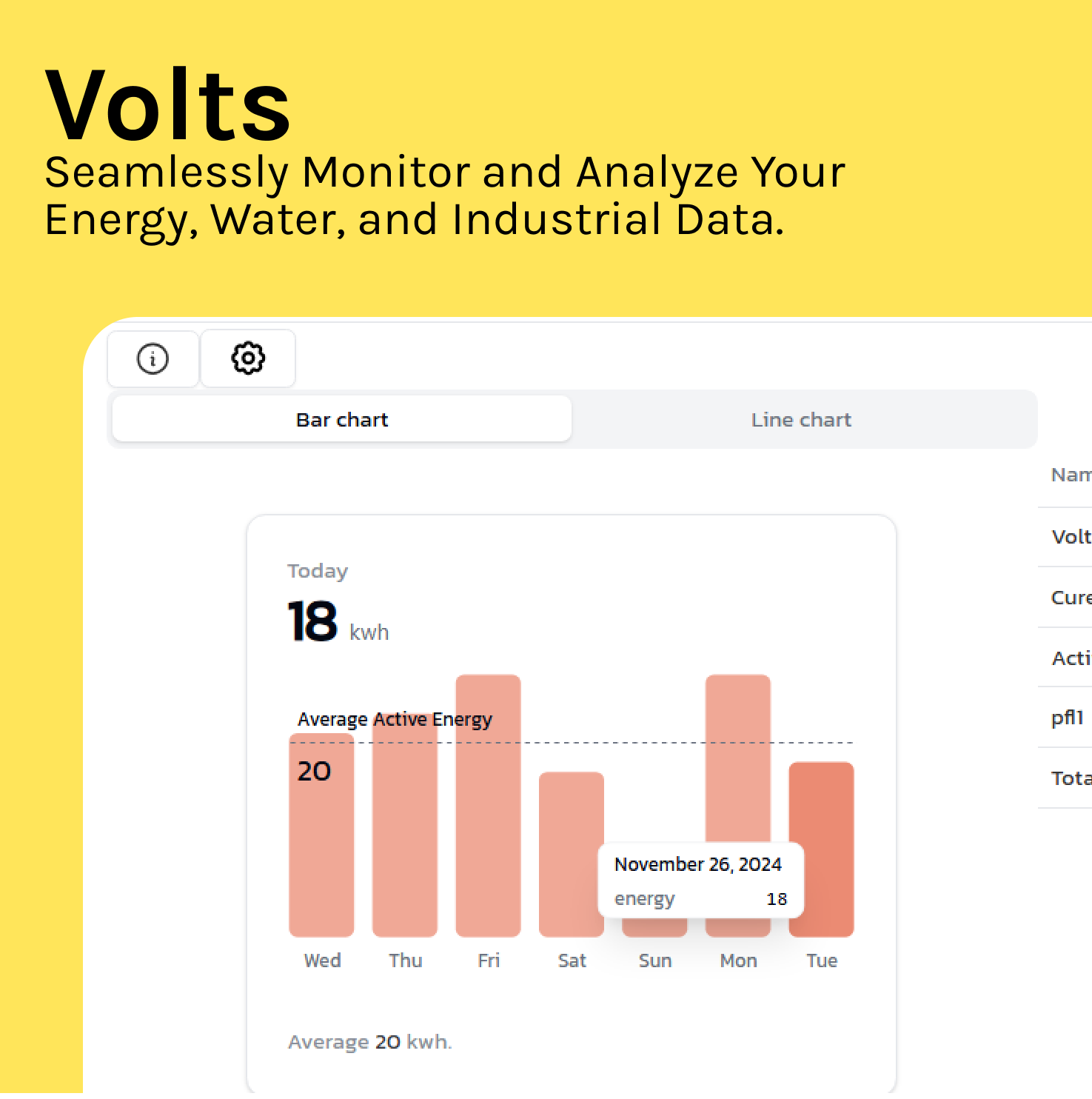Select the Volt row in table

click(x=1071, y=537)
